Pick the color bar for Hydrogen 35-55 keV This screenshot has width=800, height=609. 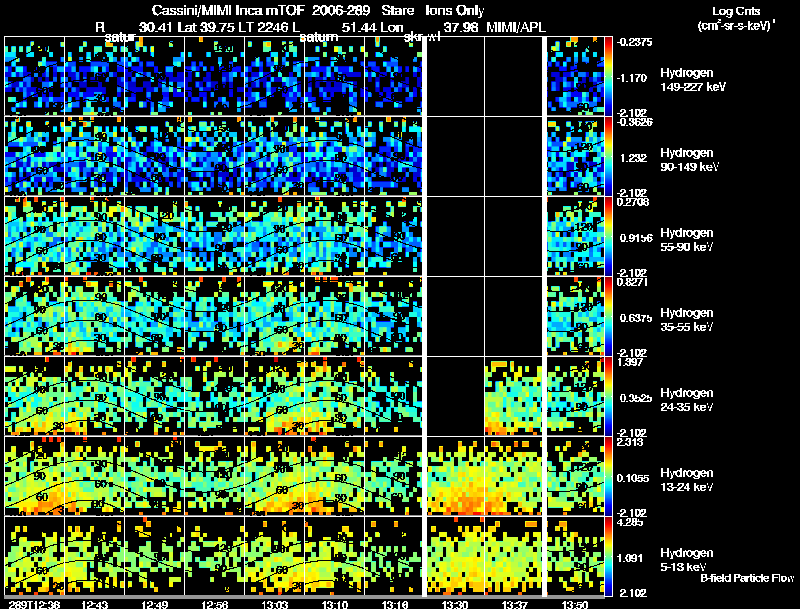click(x=609, y=316)
